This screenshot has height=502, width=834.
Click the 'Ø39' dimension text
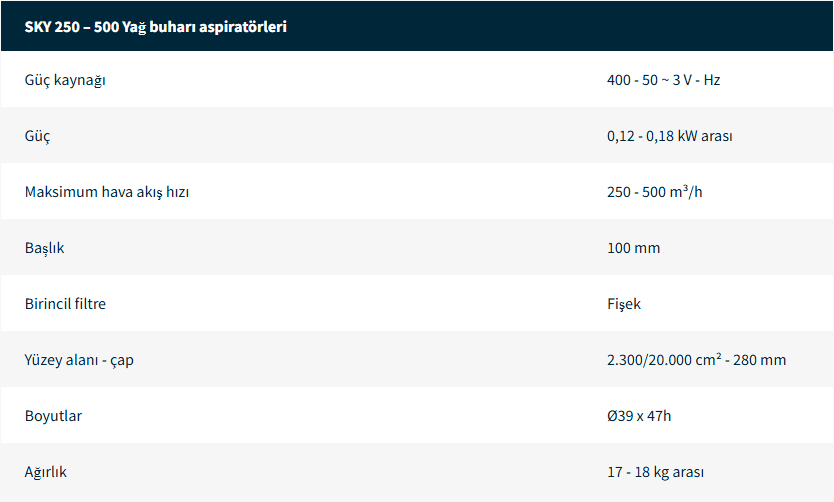pos(619,416)
